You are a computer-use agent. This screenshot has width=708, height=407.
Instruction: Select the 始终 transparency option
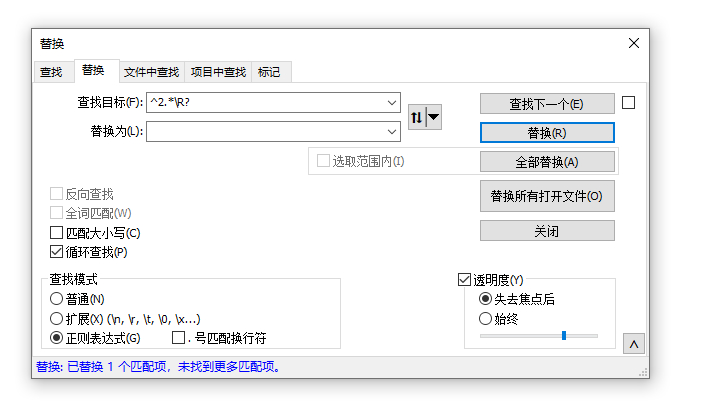(485, 318)
